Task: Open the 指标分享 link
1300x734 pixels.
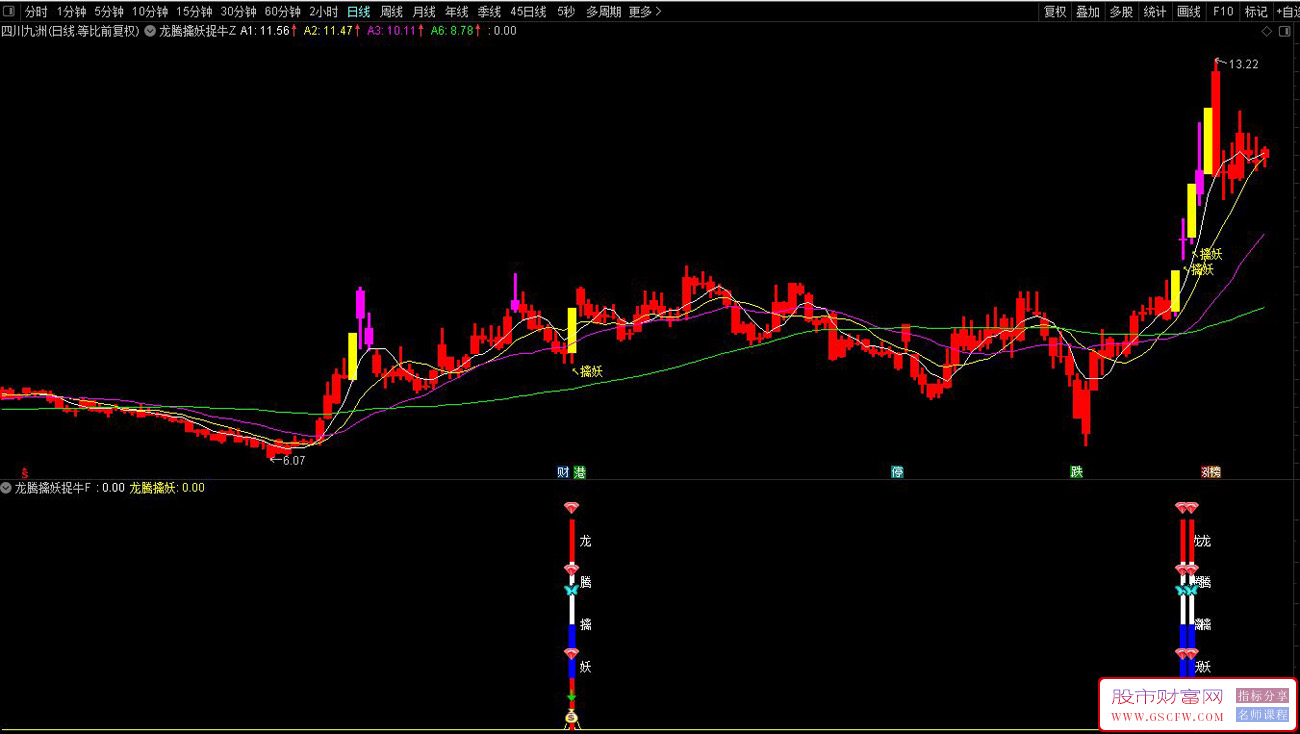Action: 1263,696
